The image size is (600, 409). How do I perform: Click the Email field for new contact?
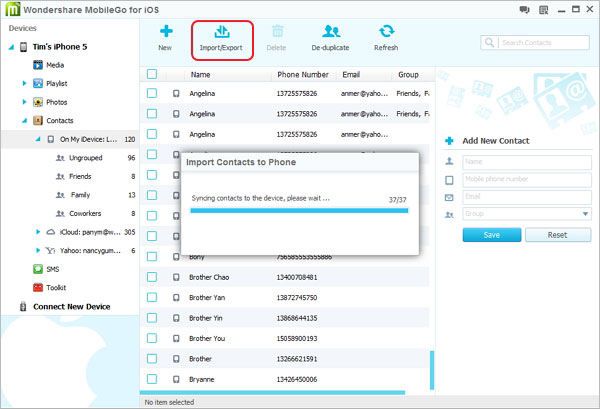527,197
